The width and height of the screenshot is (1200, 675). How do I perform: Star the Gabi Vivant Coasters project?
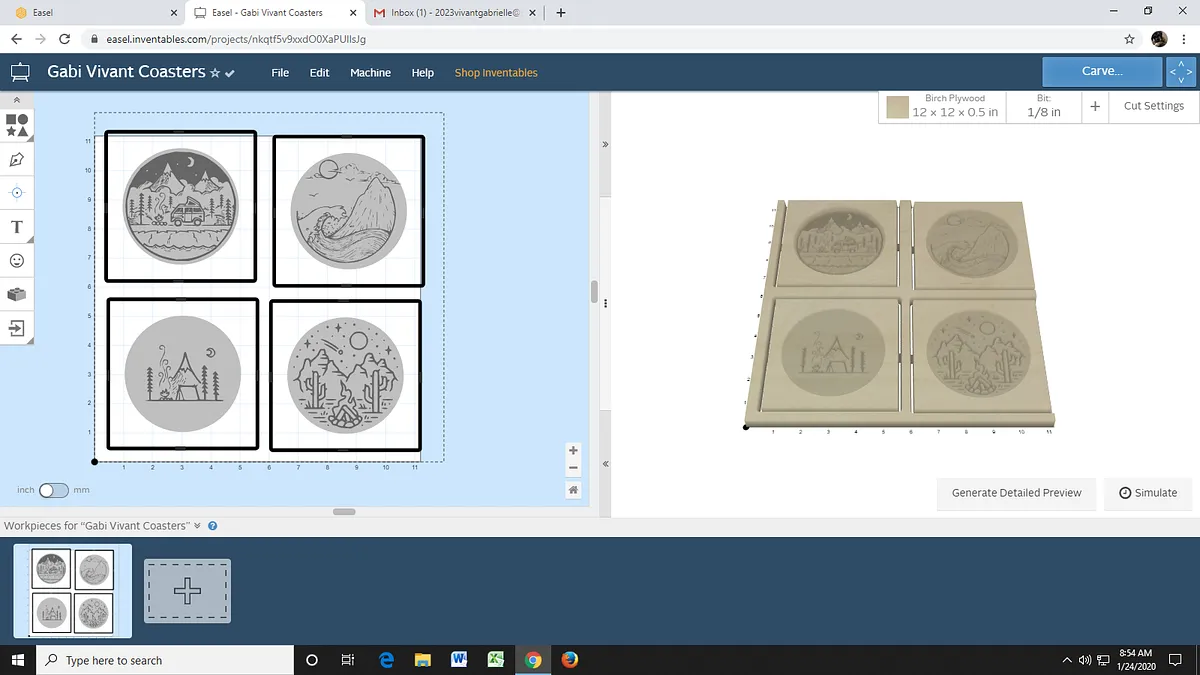215,73
